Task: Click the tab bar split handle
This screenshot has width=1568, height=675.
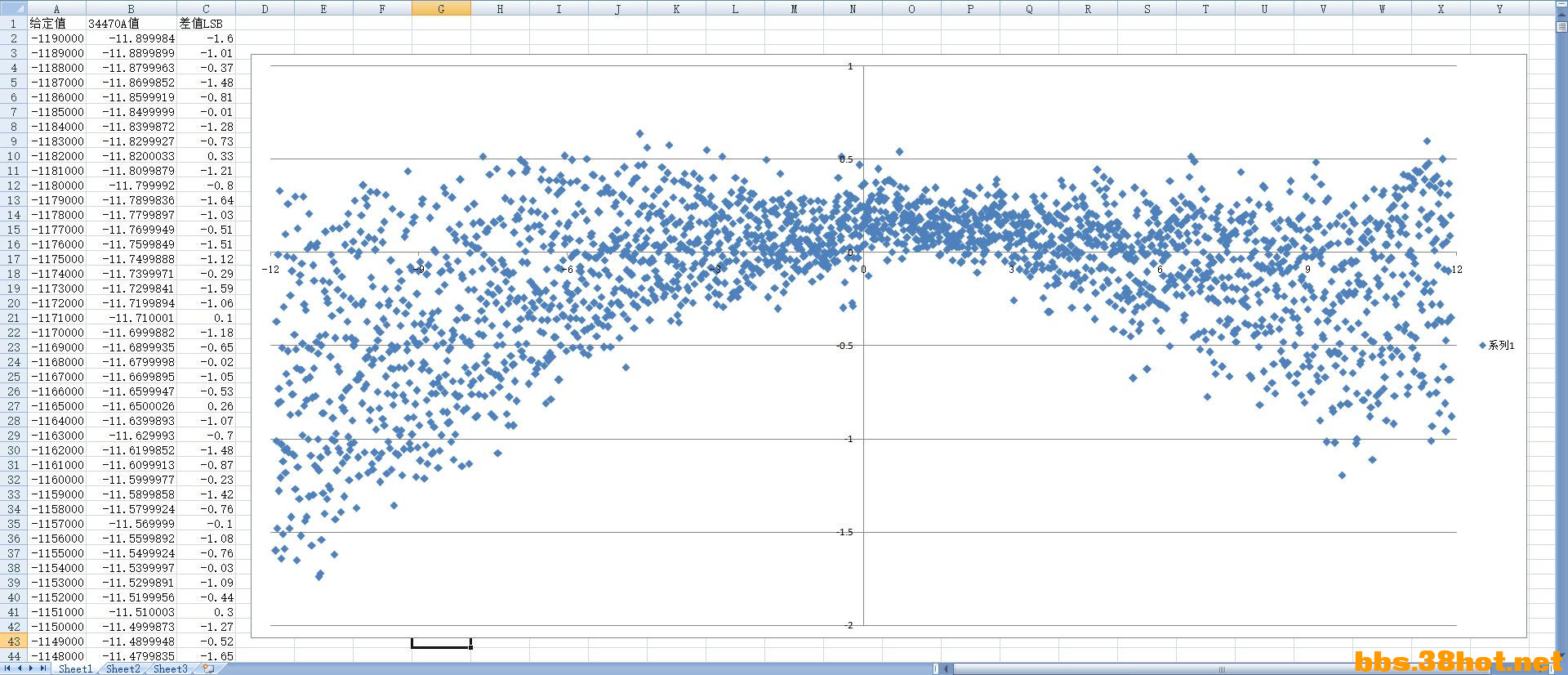Action: [x=936, y=668]
